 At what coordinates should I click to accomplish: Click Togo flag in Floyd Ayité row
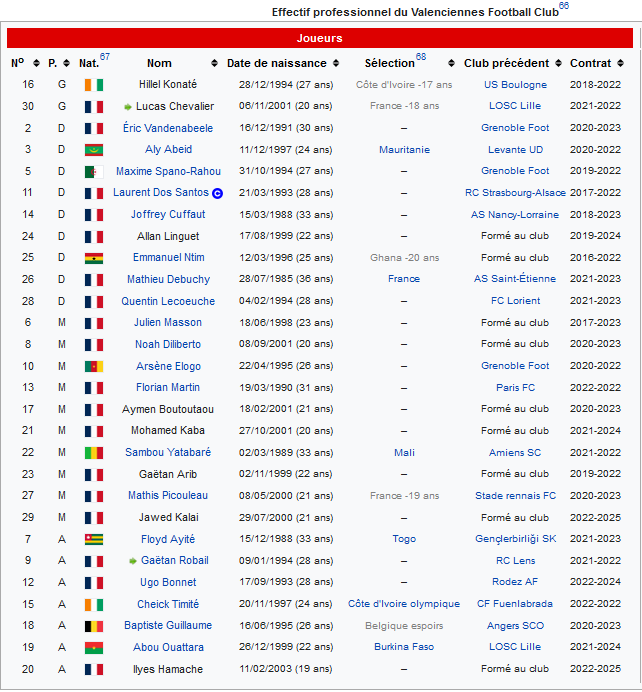point(94,539)
